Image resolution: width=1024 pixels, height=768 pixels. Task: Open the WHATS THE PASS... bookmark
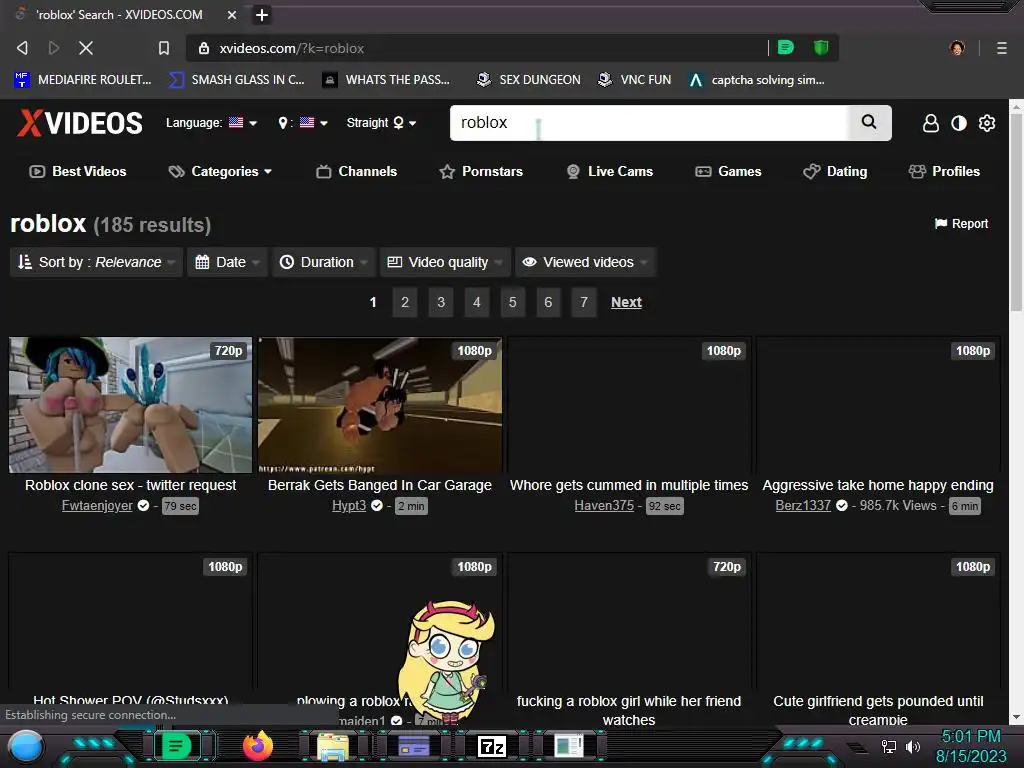click(x=386, y=80)
